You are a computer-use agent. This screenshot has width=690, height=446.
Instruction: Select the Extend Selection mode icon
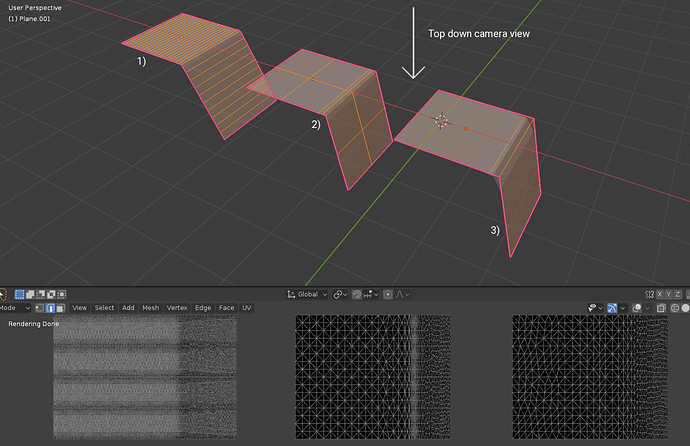(30, 294)
